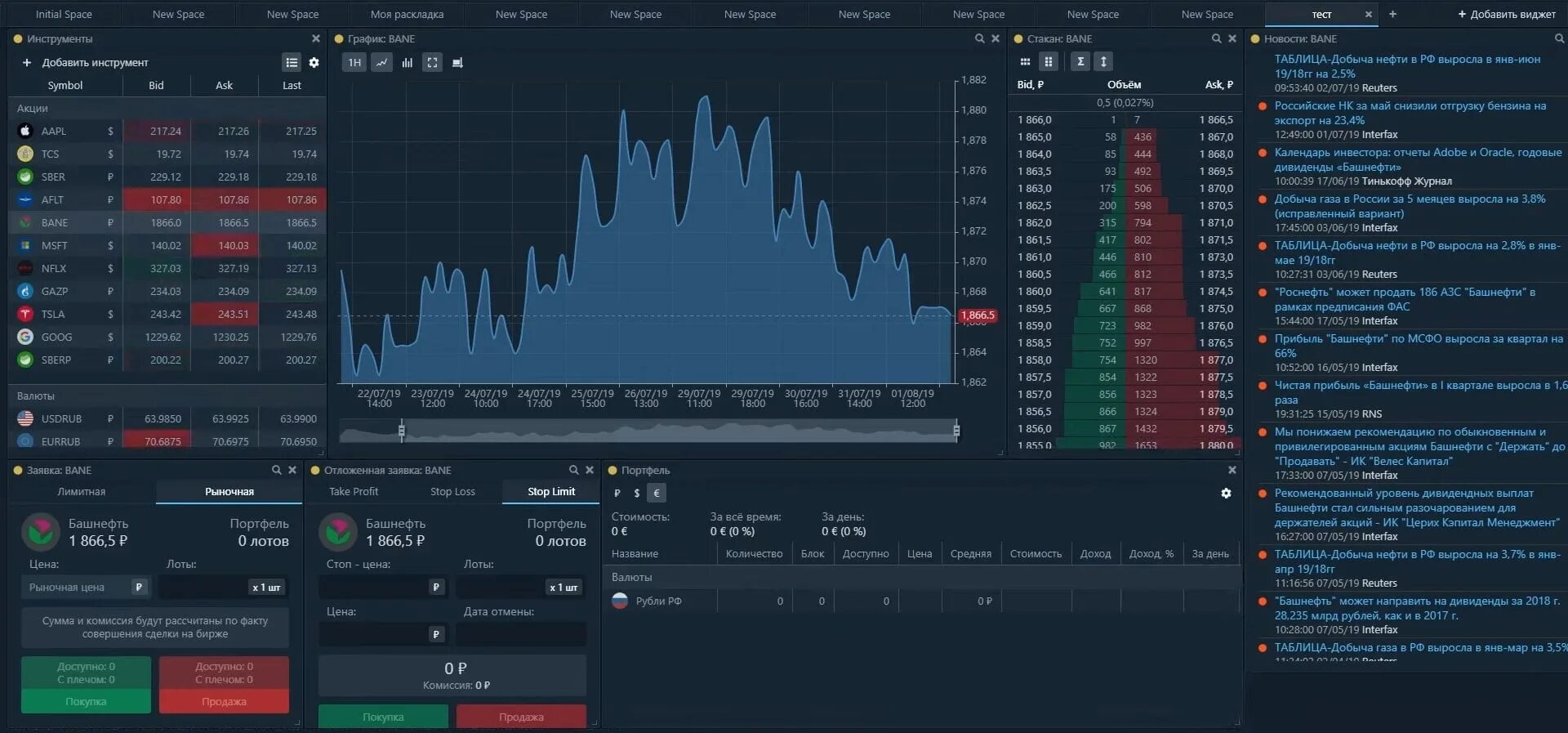
Task: Switch to the Рыночная order tab
Action: click(229, 491)
